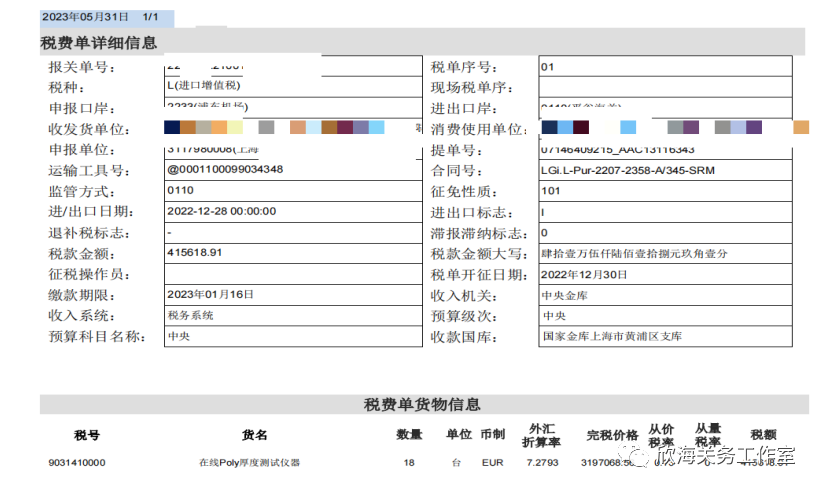822x491 pixels.
Task: Click the 单位 column header
Action: click(x=459, y=434)
